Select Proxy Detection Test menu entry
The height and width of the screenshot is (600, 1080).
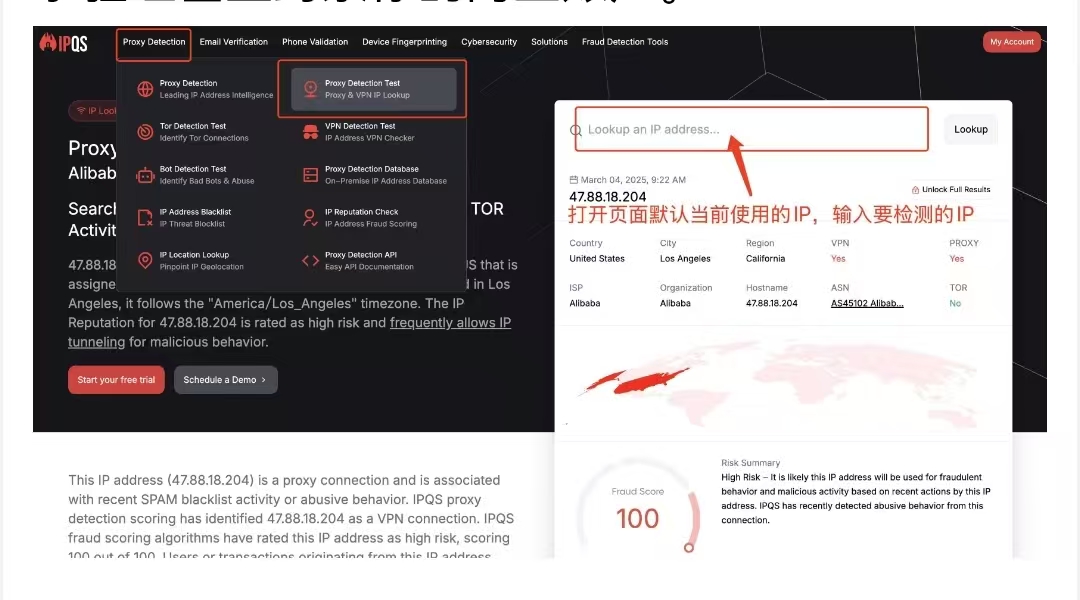point(373,89)
